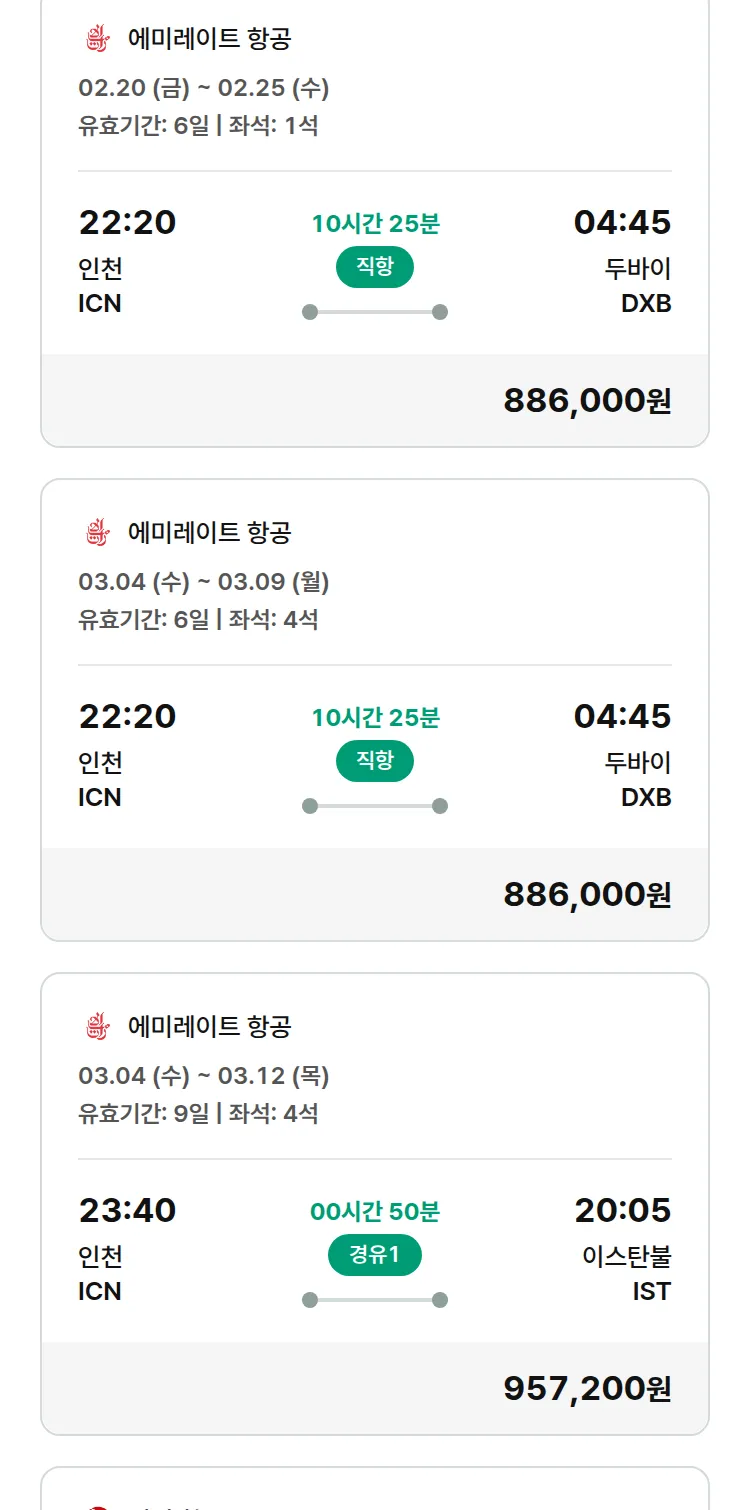Select the 직항 badge on the 03.04~03.09 flight
The image size is (750, 1510).
click(x=375, y=761)
